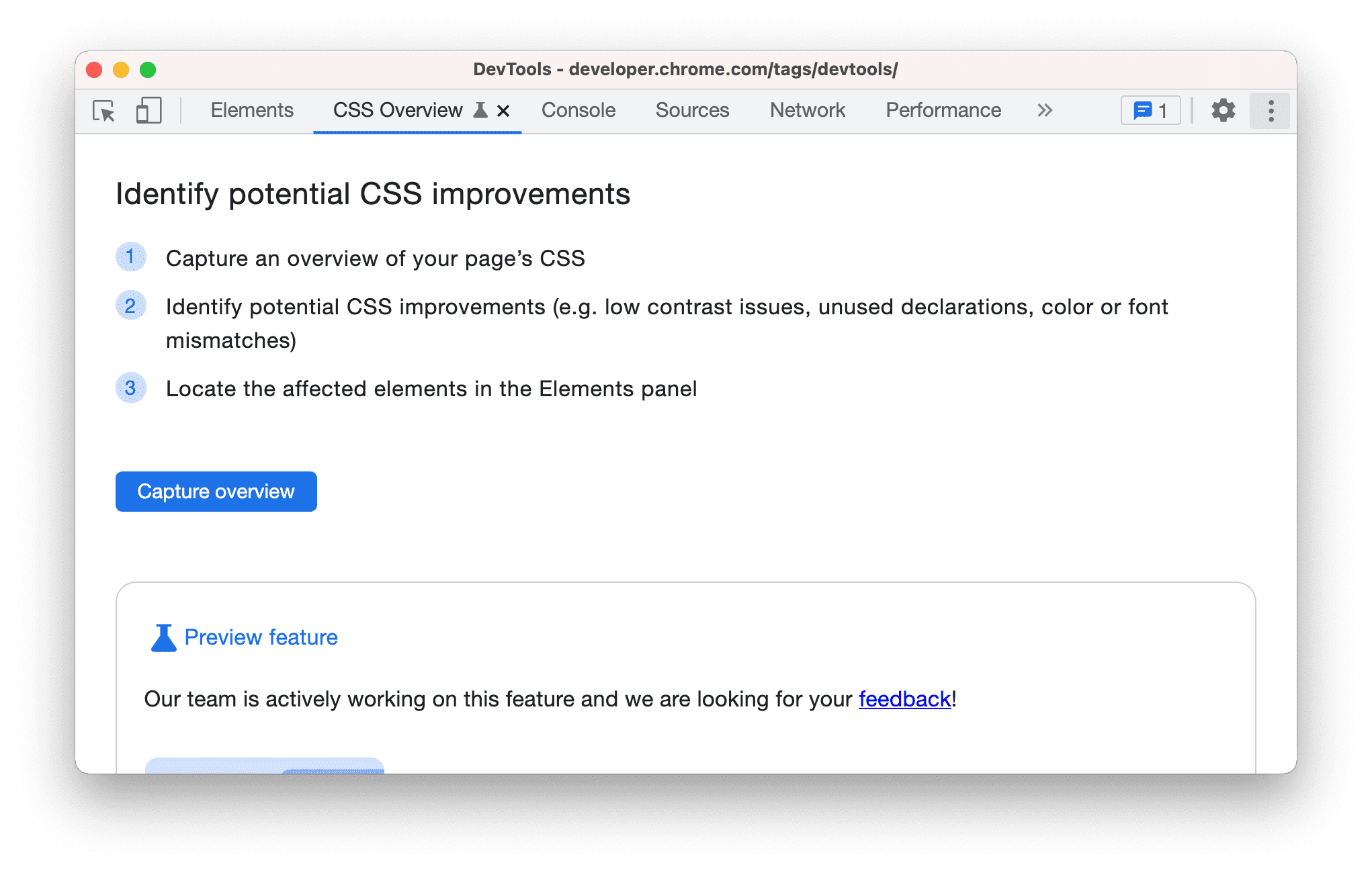Click the inspect element pointer icon
The image size is (1372, 873).
click(x=102, y=110)
